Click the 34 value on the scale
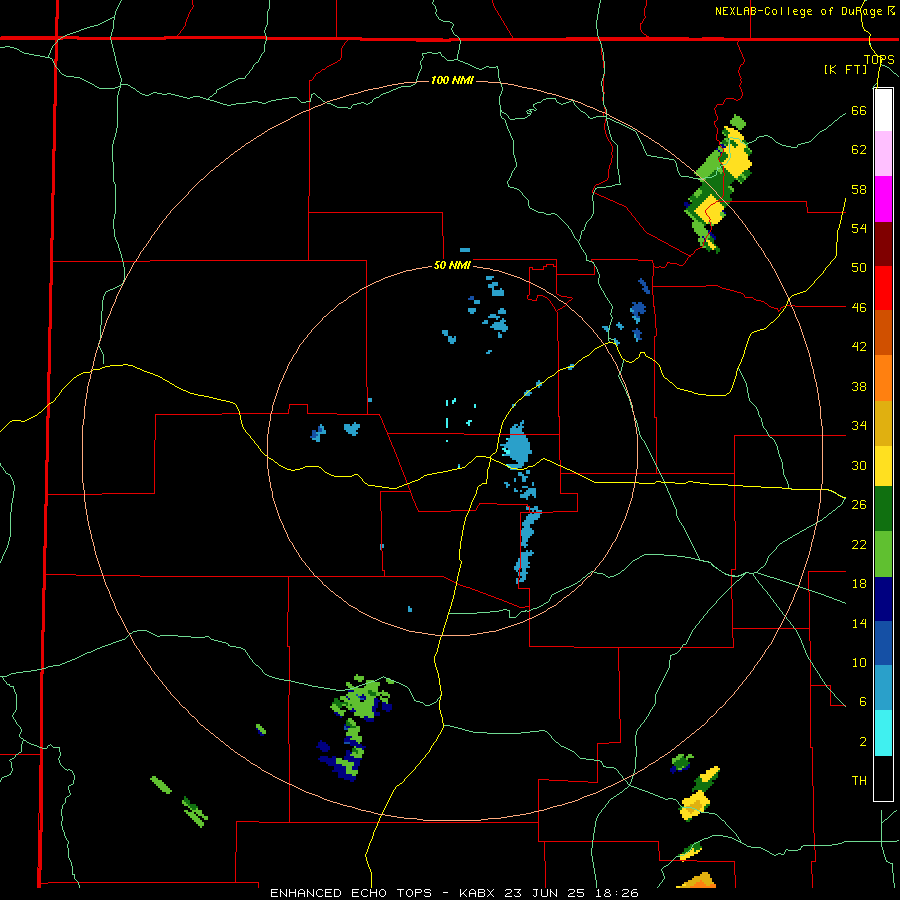Screen dimensions: 900x900 (859, 426)
